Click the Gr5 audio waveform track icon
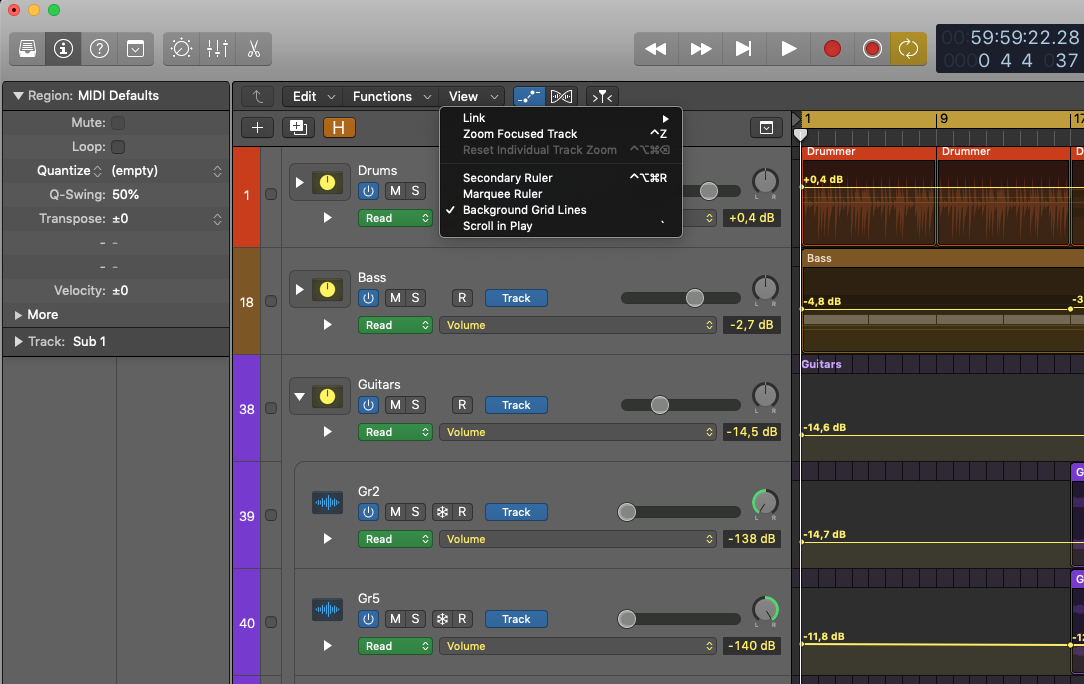 coord(328,610)
